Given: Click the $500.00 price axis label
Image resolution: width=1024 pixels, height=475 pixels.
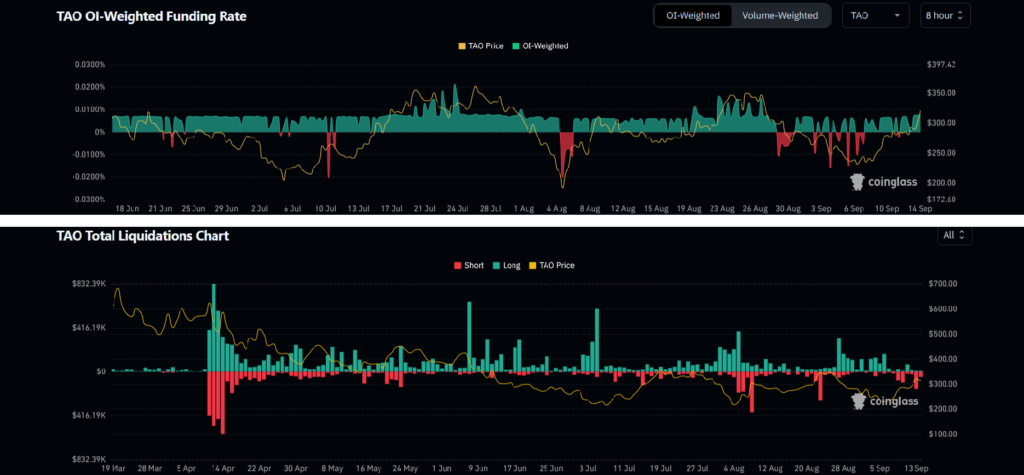Looking at the screenshot, I should coord(941,334).
